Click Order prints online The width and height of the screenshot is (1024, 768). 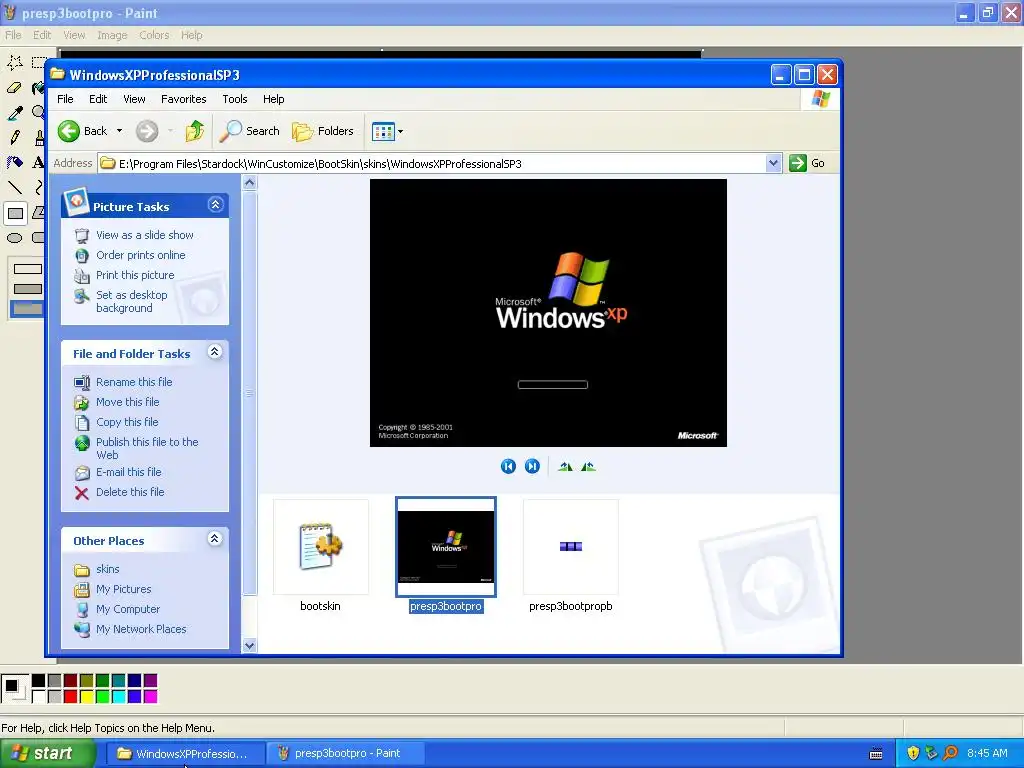pos(140,255)
